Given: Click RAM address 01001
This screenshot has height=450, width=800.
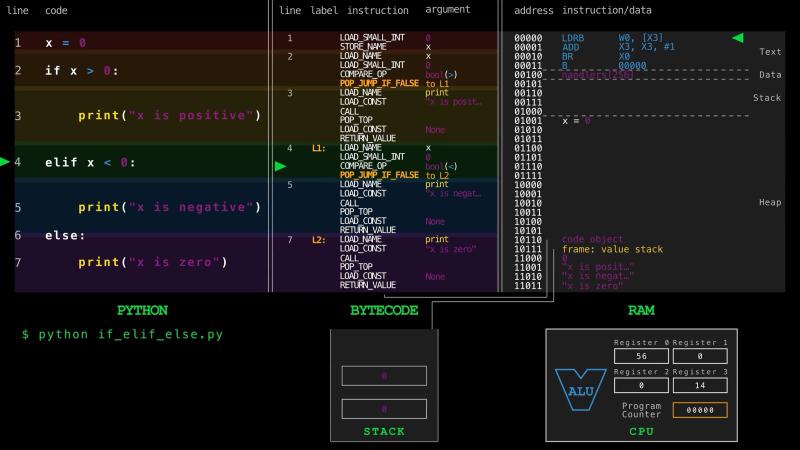Looking at the screenshot, I should tap(528, 120).
